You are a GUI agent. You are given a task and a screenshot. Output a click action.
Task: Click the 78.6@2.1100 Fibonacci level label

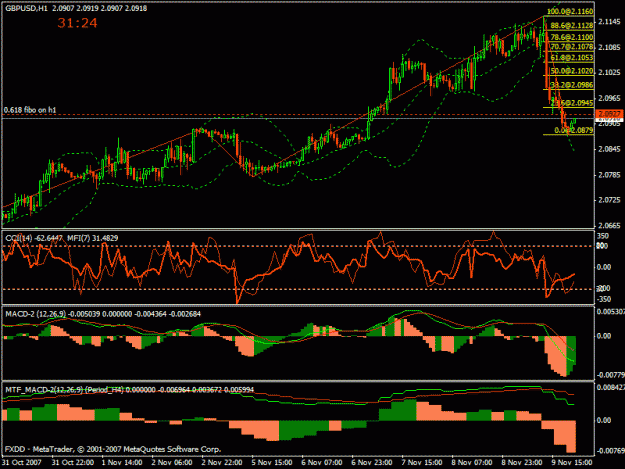[x=572, y=37]
